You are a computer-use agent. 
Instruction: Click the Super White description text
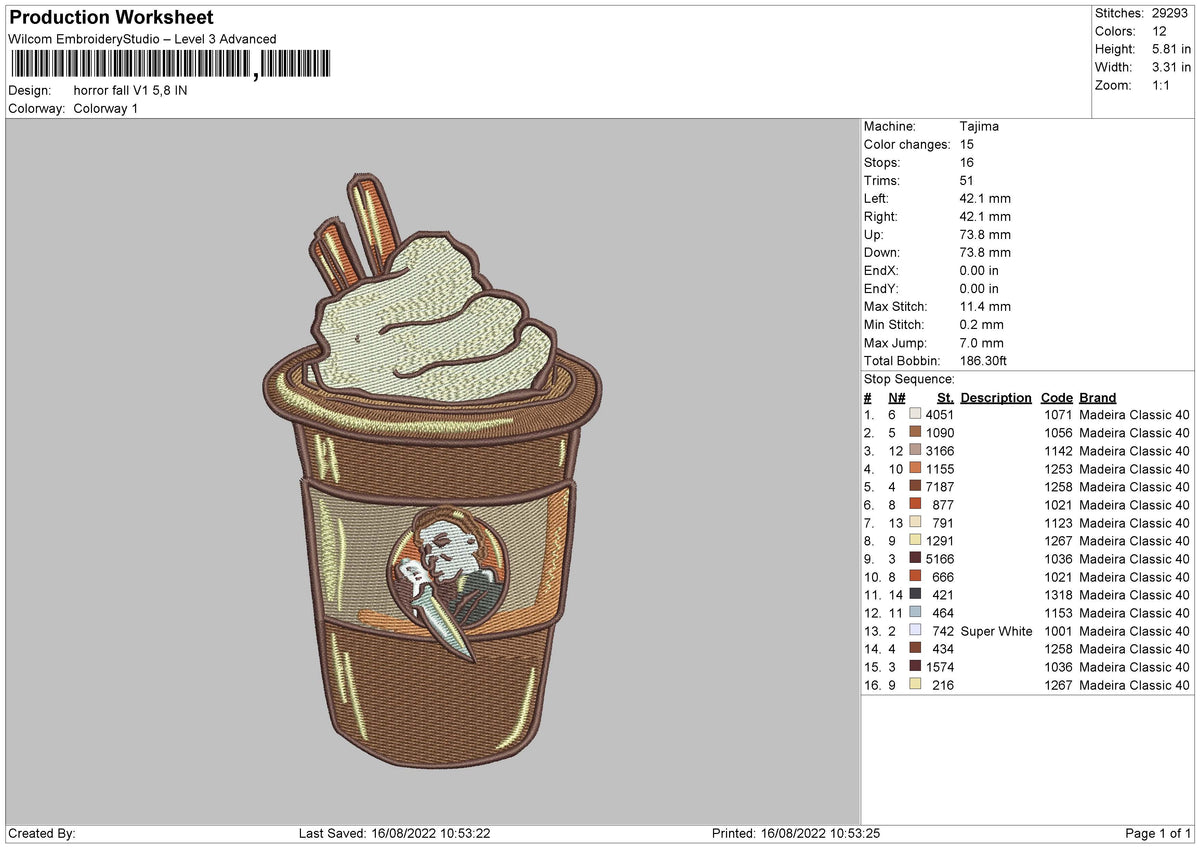tap(996, 631)
